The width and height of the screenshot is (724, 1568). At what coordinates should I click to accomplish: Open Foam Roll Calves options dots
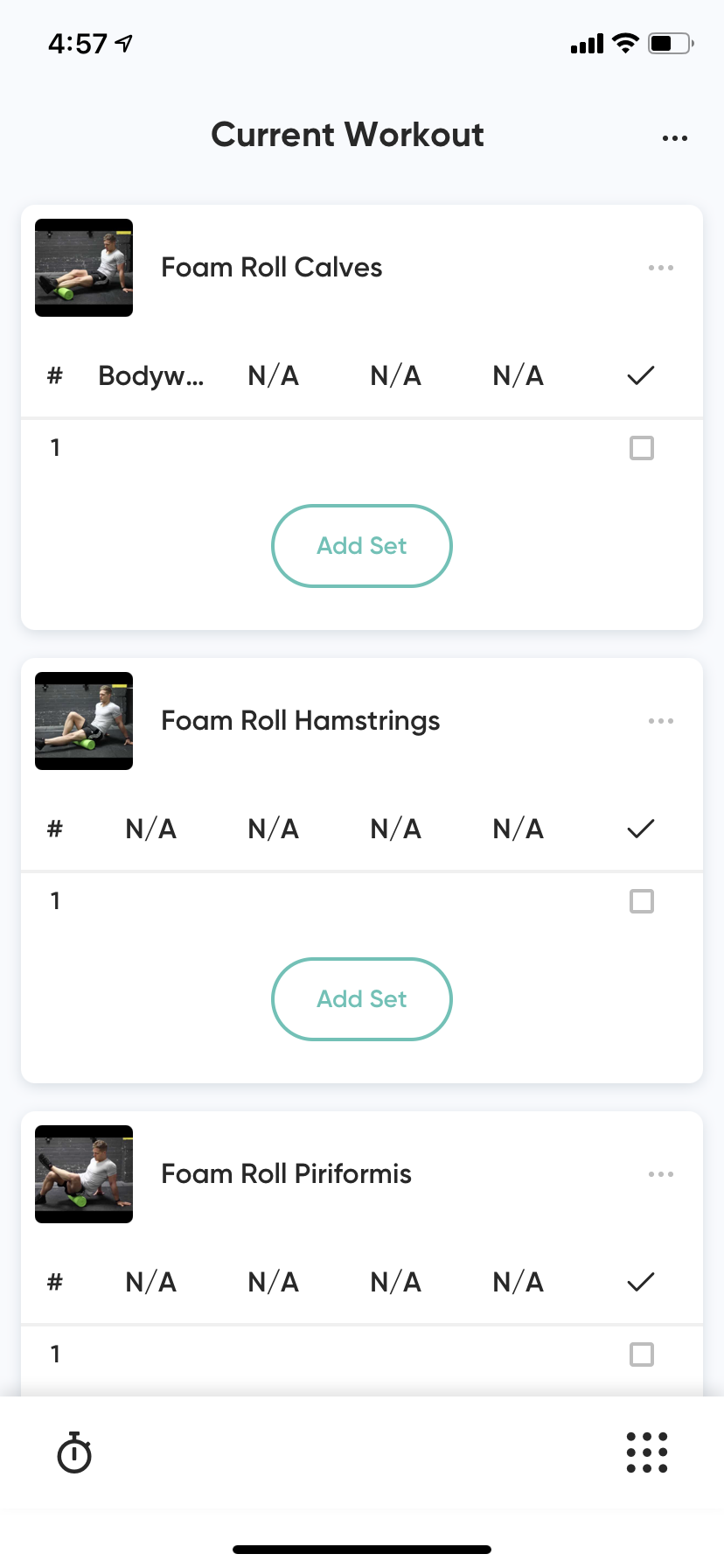pyautogui.click(x=660, y=268)
